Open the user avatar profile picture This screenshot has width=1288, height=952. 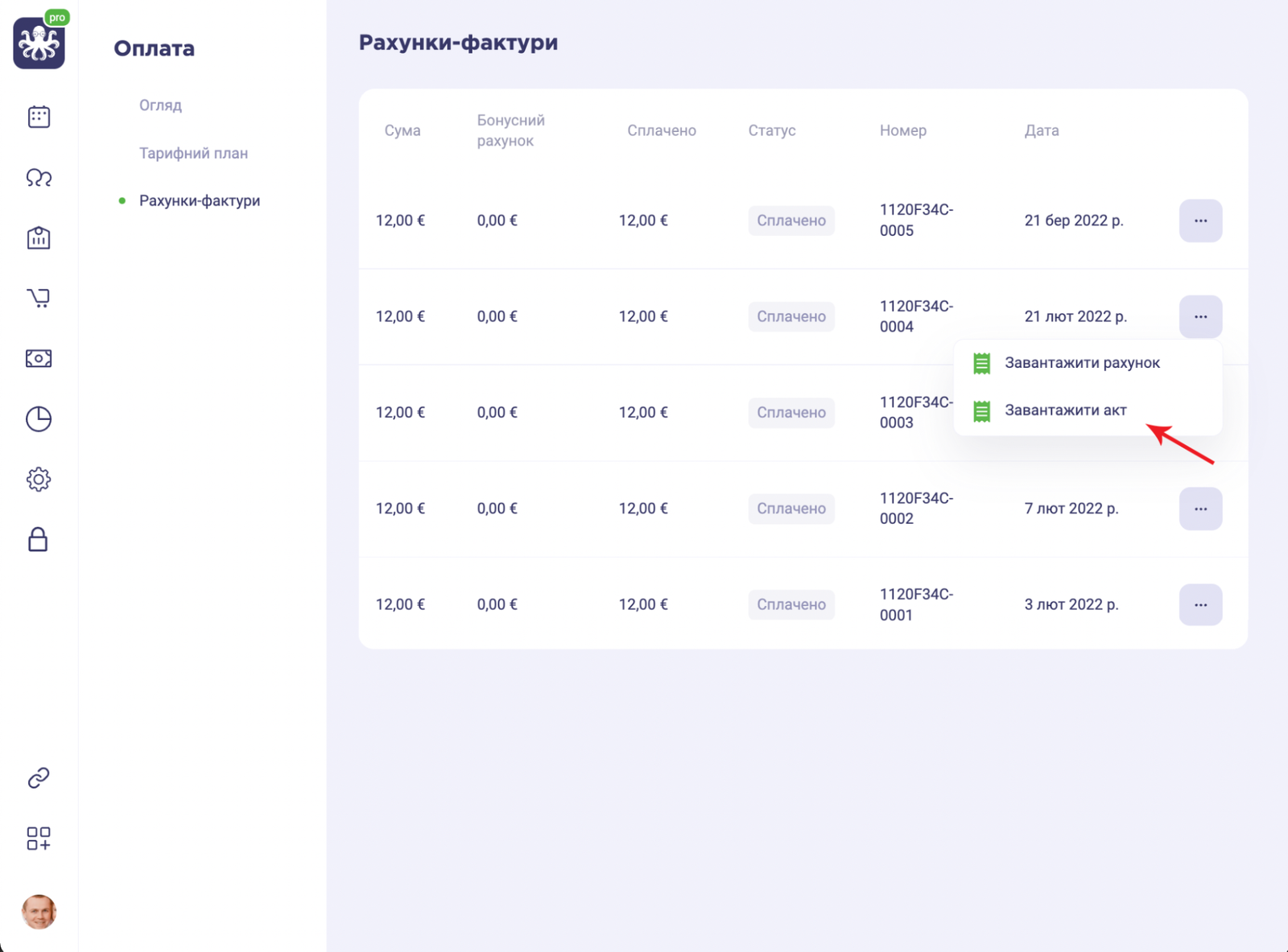[x=39, y=912]
